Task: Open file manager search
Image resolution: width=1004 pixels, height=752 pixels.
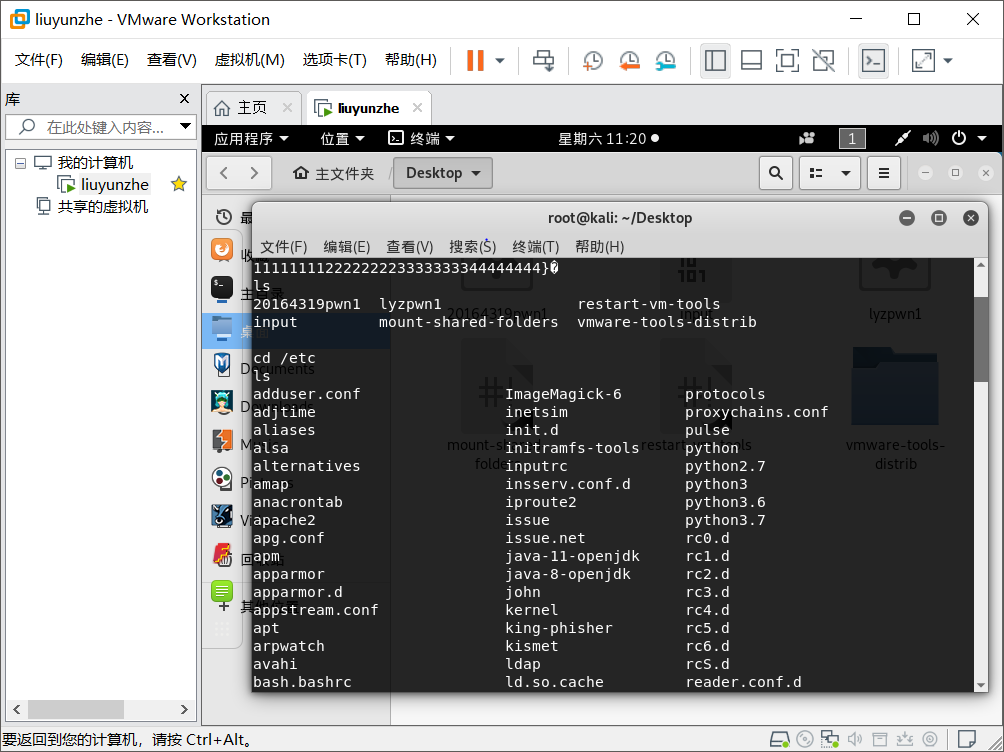Action: 776,173
